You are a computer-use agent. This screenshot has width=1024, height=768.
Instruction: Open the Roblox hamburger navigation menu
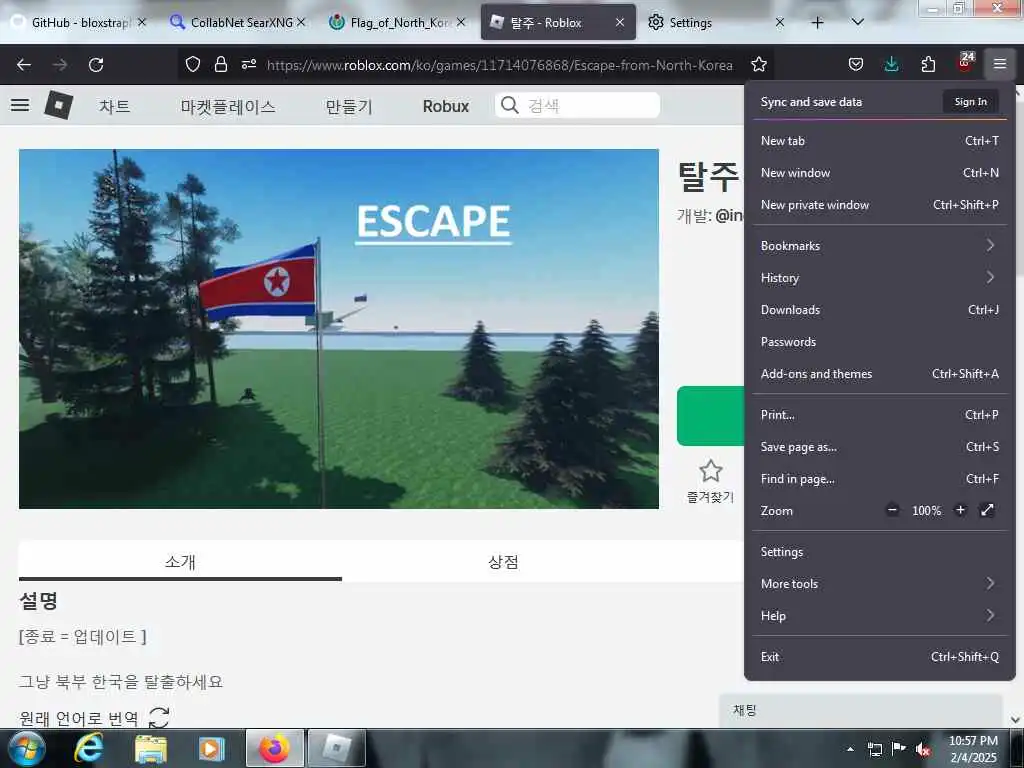point(20,105)
